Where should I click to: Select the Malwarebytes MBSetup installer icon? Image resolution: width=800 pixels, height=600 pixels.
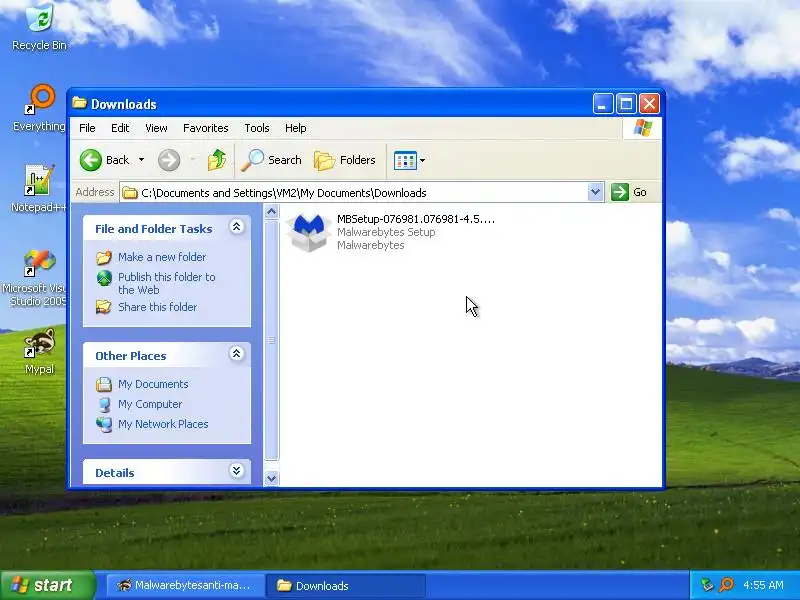(x=308, y=232)
